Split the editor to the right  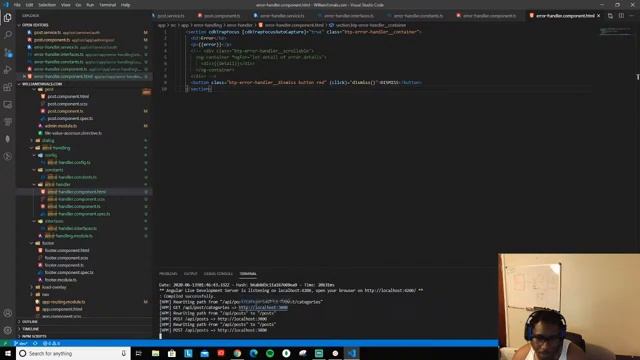pyautogui.click(x=621, y=16)
